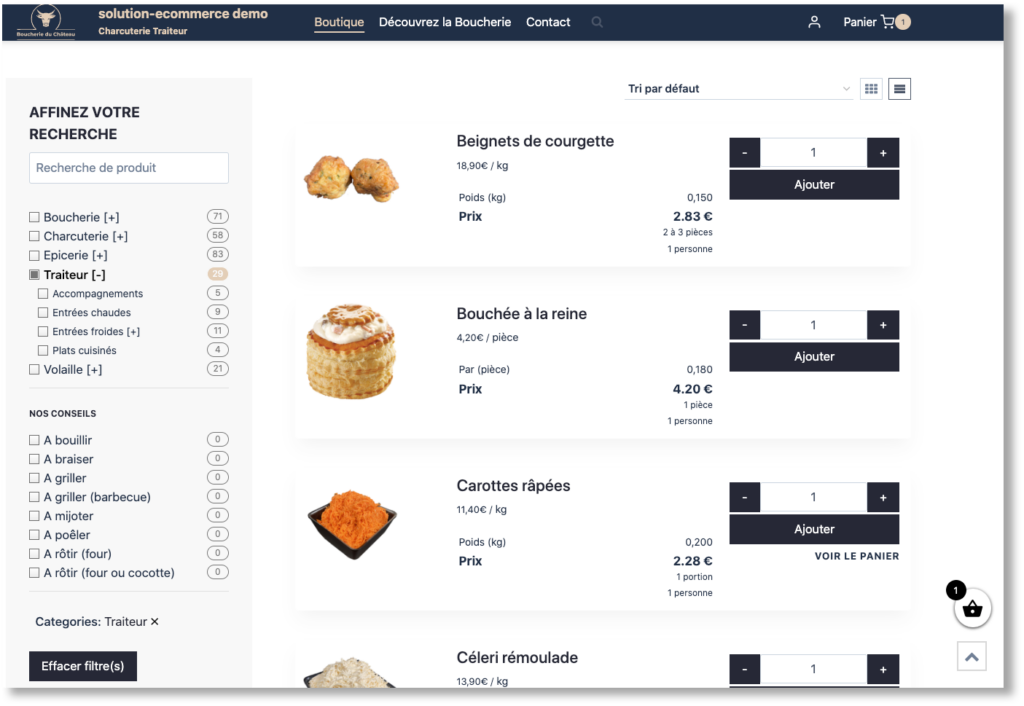This screenshot has height=706, width=1024.
Task: Click the back-to-top arrow button
Action: coord(972,656)
